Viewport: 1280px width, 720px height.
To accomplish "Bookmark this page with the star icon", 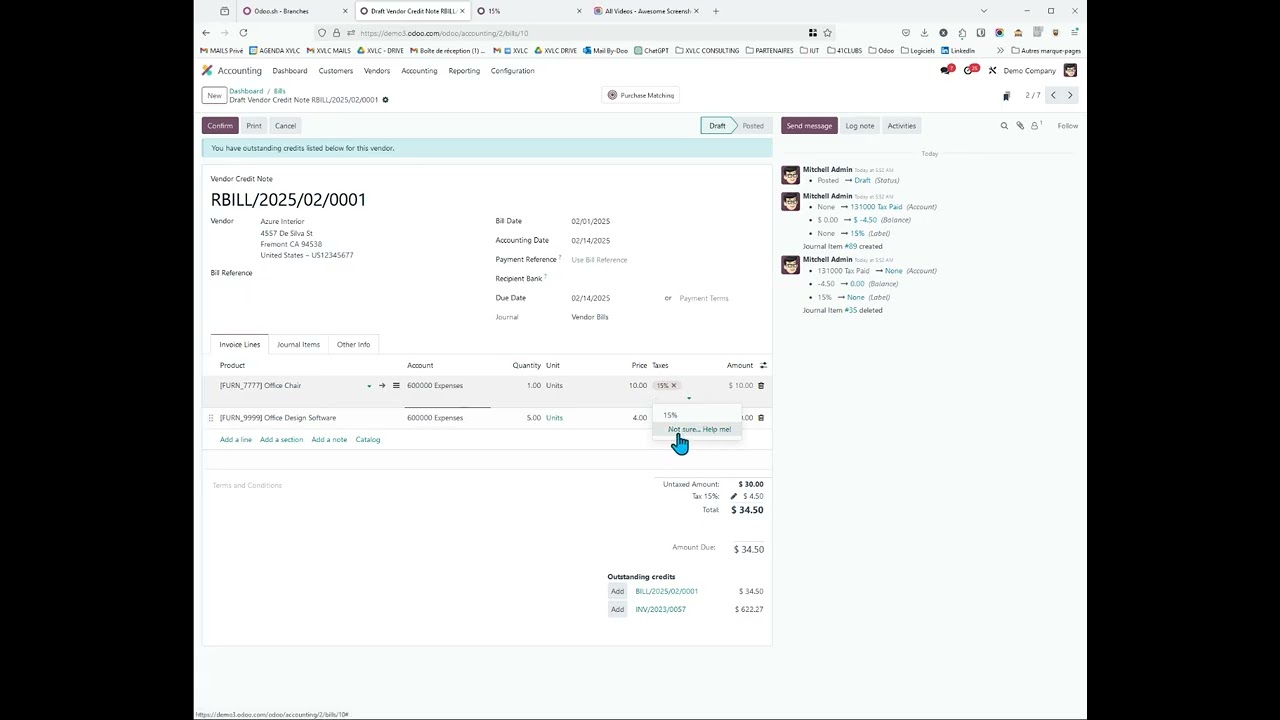I will [827, 33].
